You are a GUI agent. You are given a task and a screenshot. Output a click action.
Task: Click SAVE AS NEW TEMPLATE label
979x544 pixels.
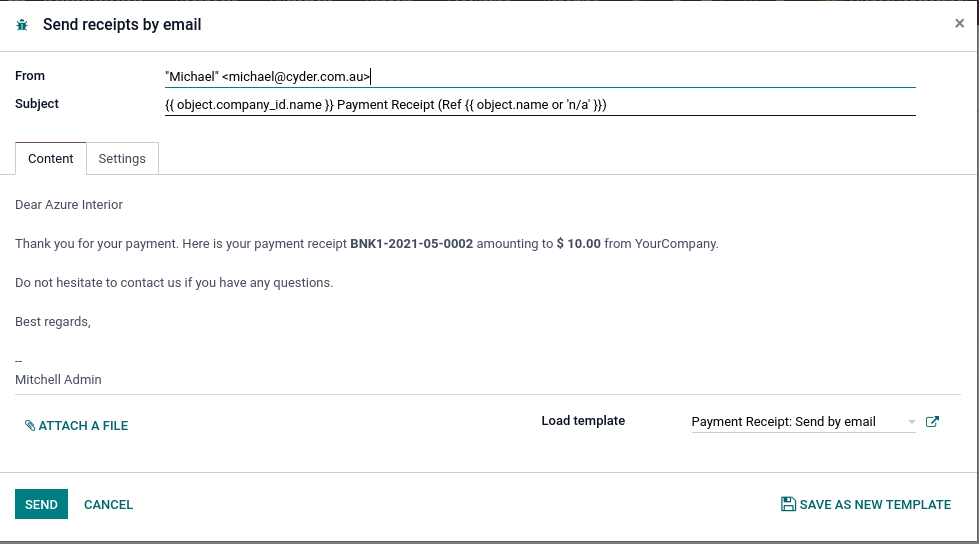click(875, 505)
